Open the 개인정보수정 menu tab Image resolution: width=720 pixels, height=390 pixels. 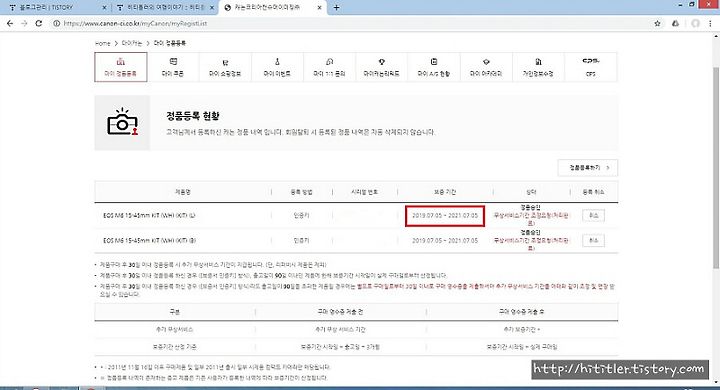tap(538, 67)
